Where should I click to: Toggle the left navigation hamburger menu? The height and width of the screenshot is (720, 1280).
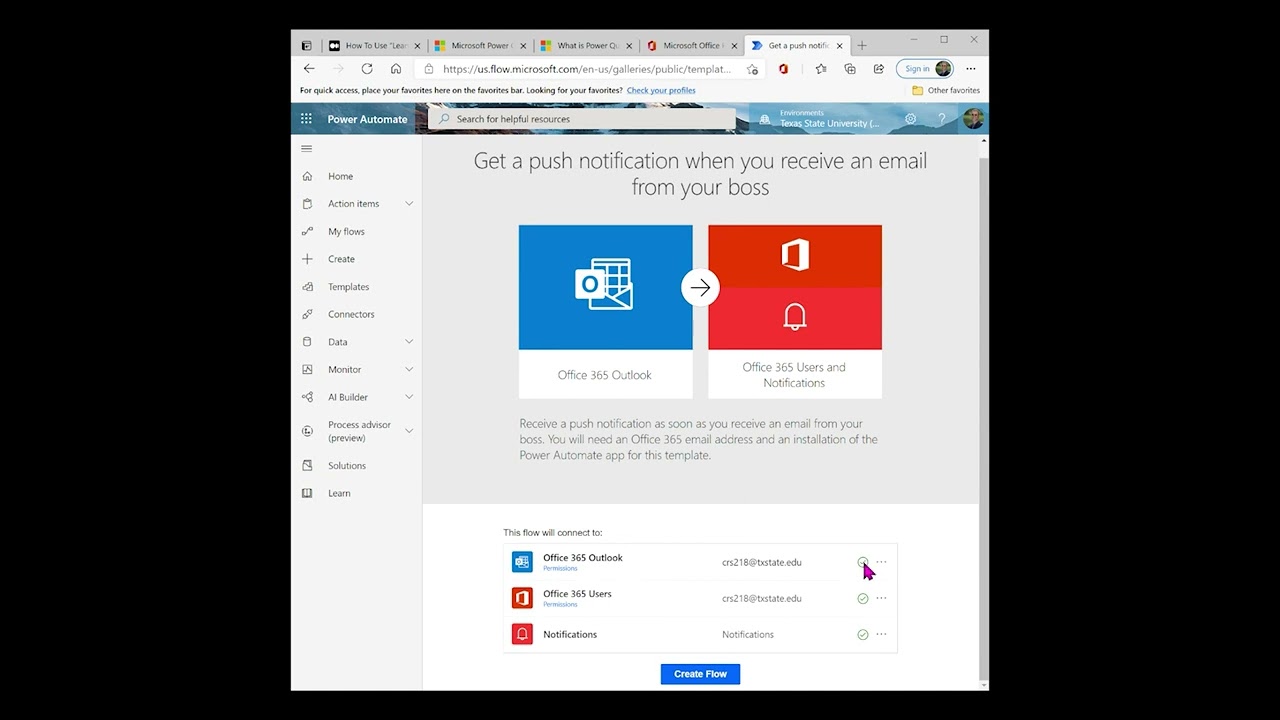pyautogui.click(x=307, y=148)
